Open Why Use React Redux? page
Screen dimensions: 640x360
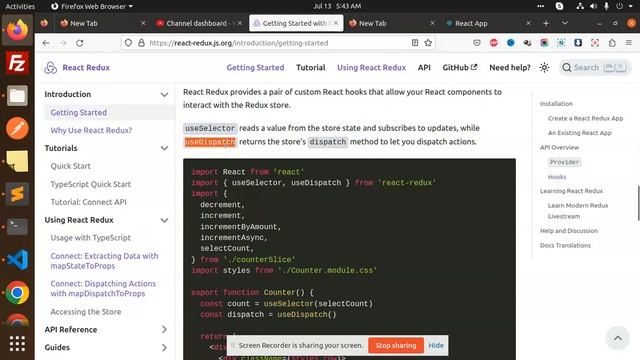pyautogui.click(x=91, y=130)
